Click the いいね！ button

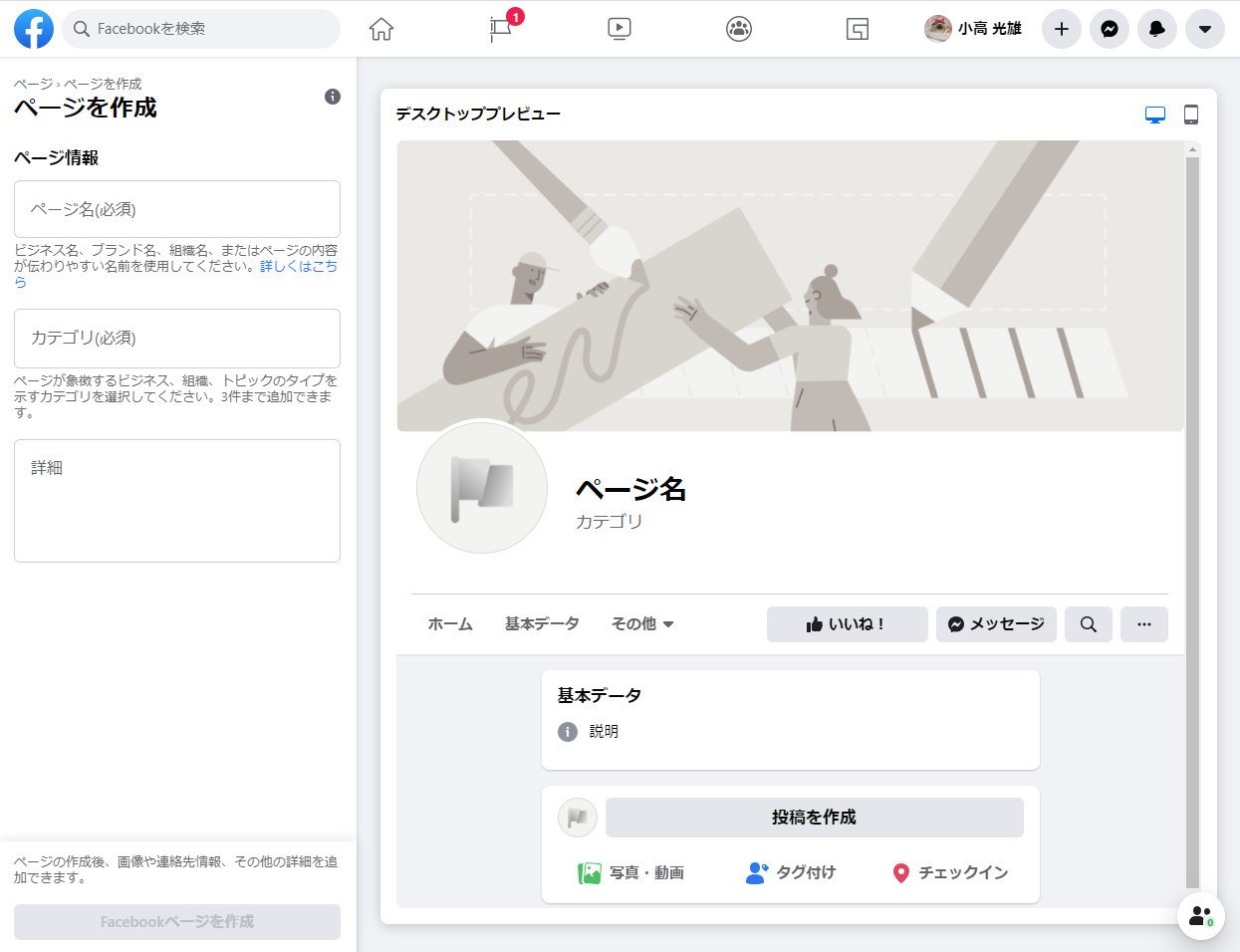tap(847, 624)
